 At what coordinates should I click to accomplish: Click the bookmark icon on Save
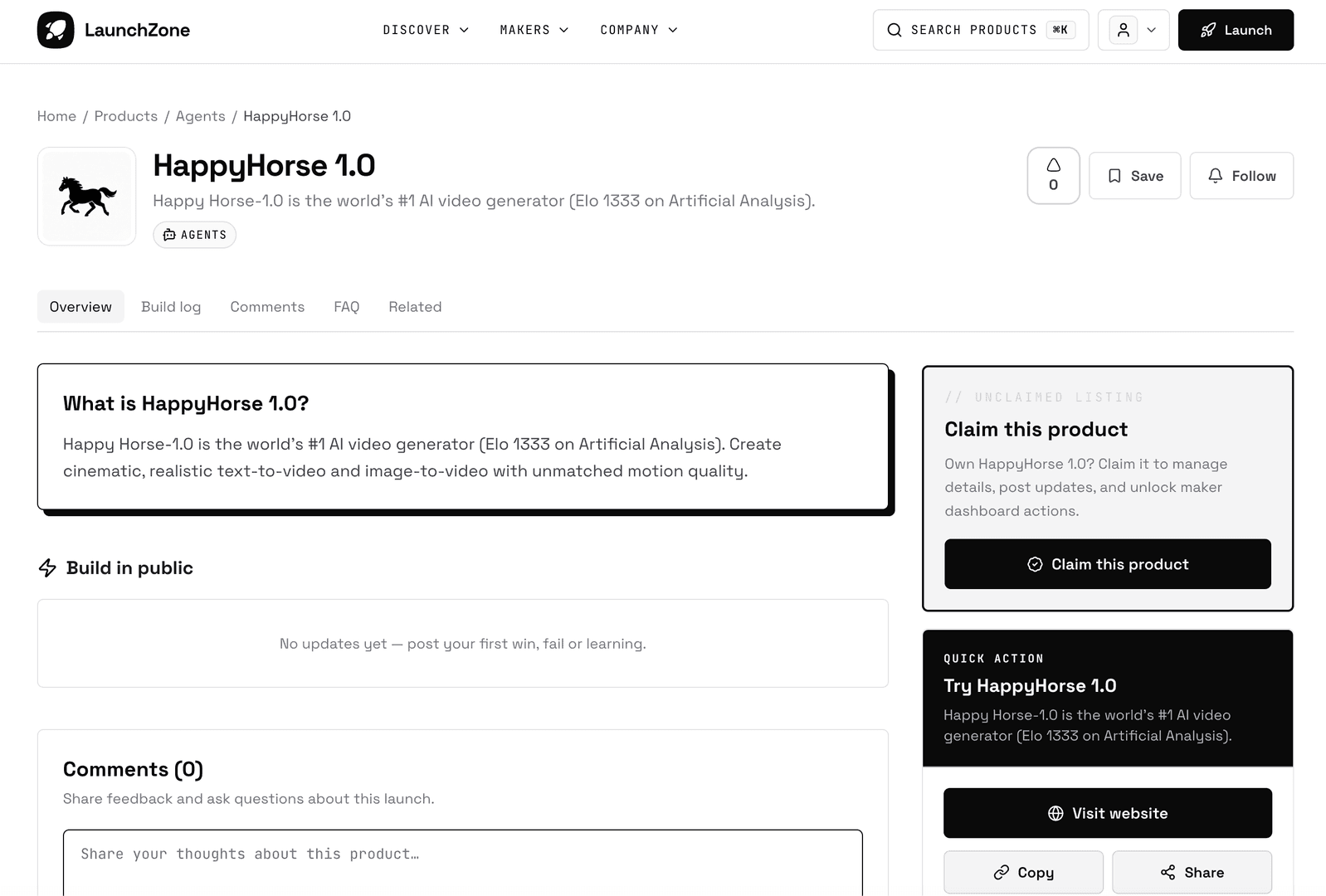point(1114,176)
